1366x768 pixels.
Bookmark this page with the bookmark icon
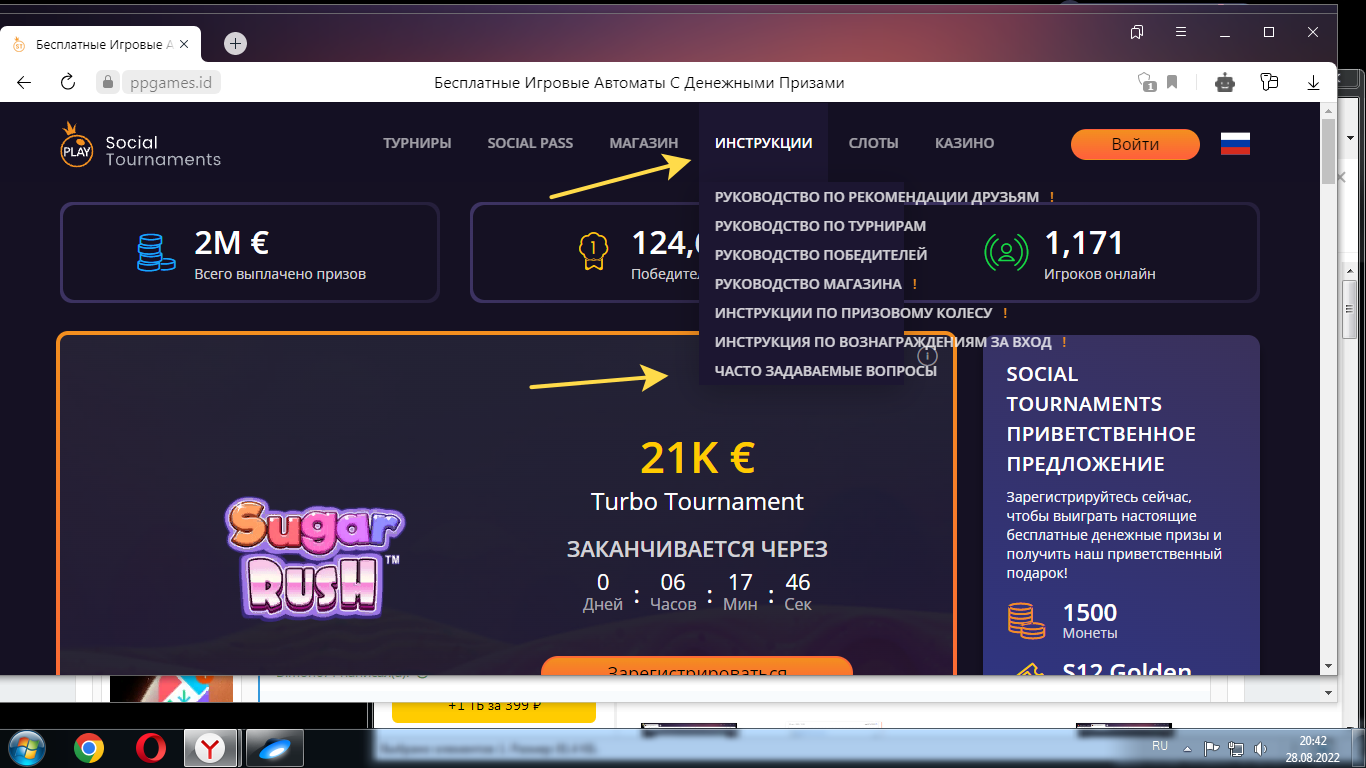1172,83
